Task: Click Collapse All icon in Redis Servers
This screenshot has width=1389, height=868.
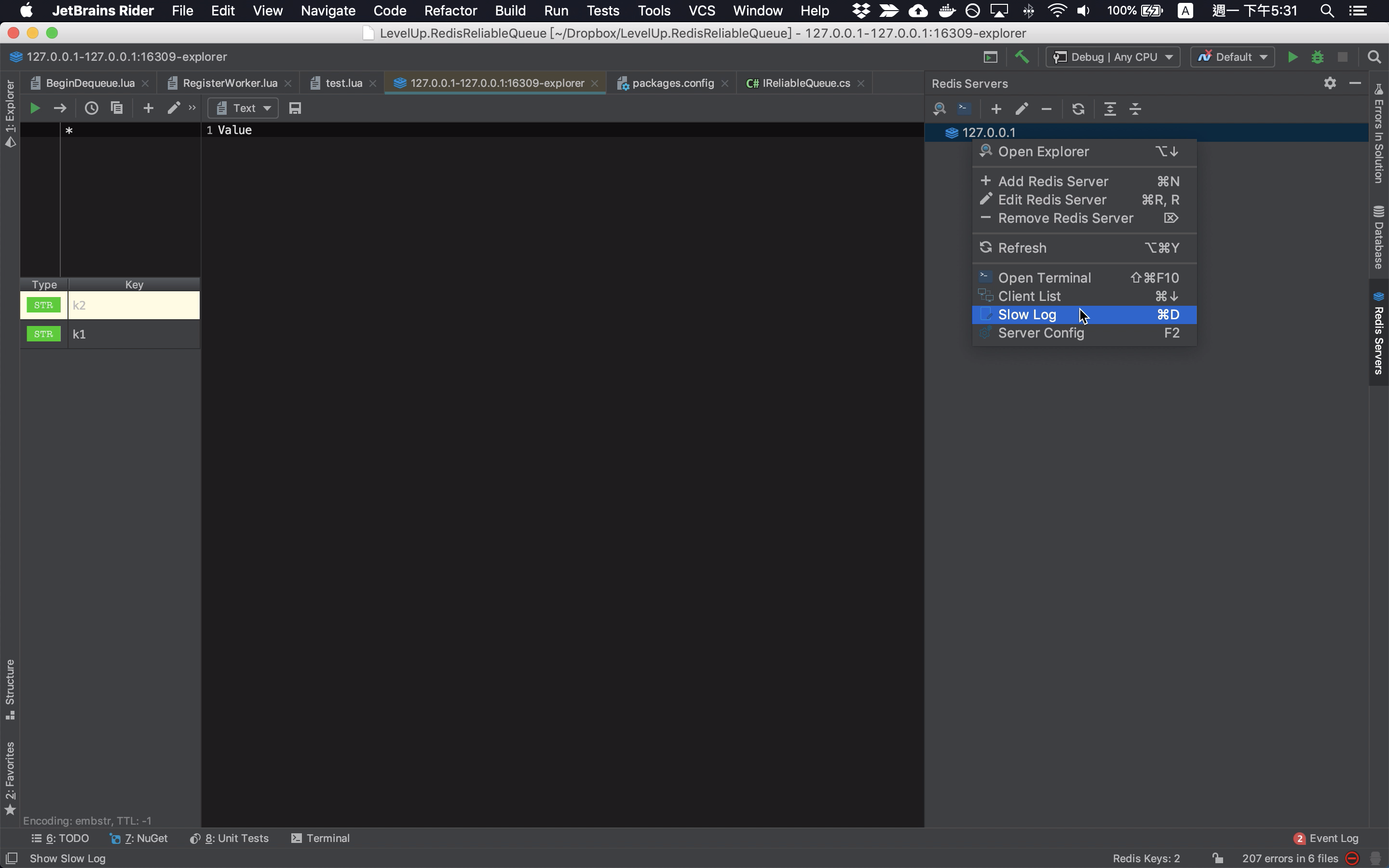Action: coord(1135,109)
